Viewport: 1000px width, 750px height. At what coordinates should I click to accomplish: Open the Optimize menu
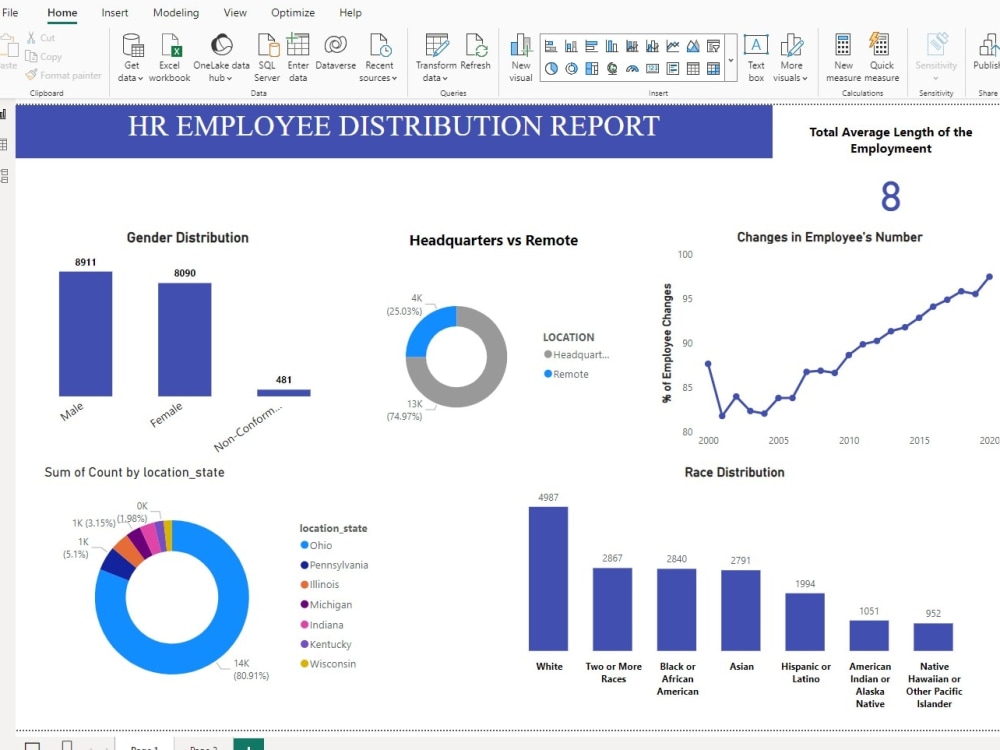click(292, 13)
